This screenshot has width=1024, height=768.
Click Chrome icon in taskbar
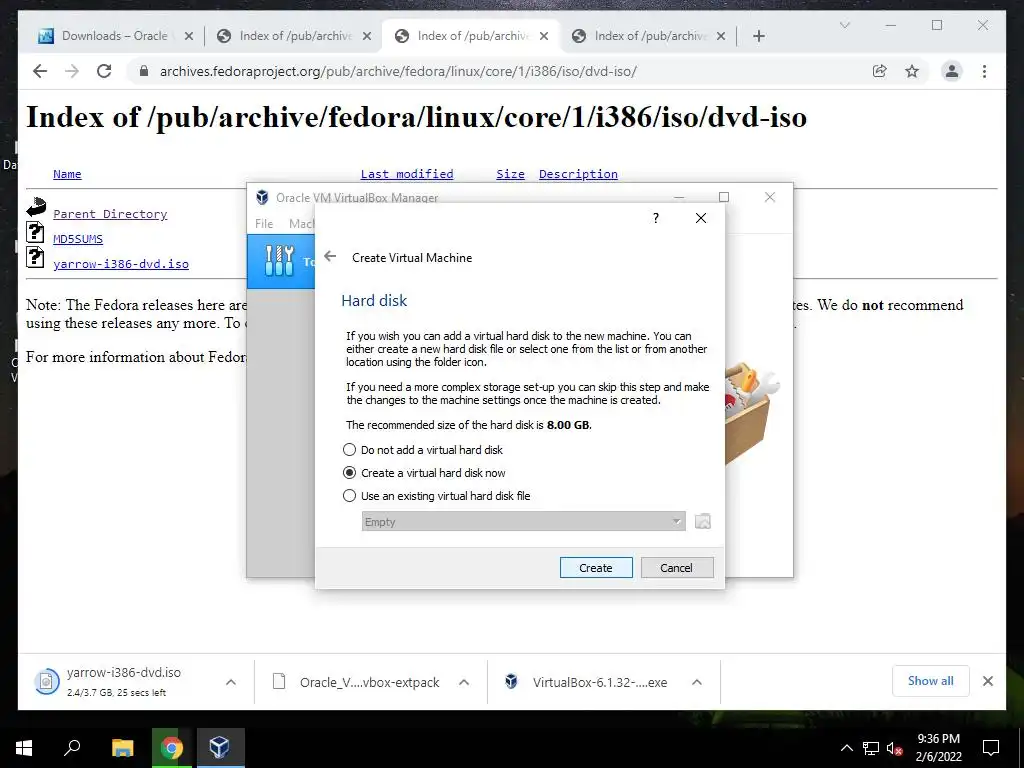pyautogui.click(x=172, y=748)
